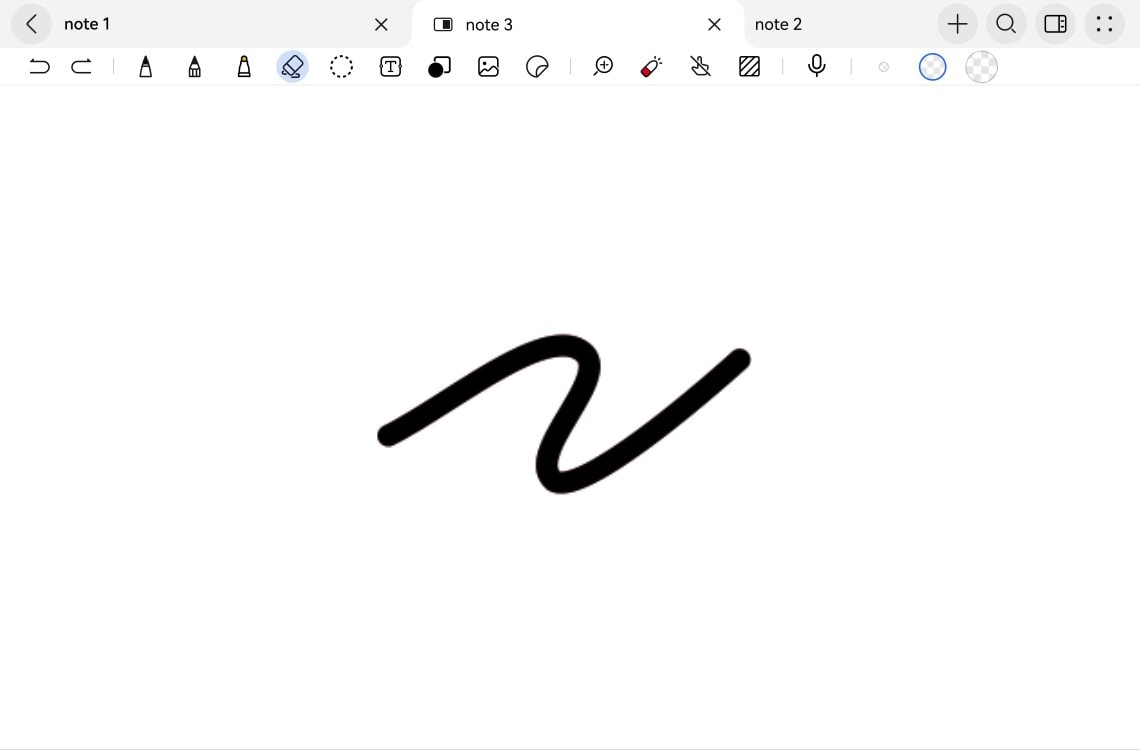Toggle finger touch drawing mode
Image resolution: width=1140 pixels, height=750 pixels.
coord(700,67)
